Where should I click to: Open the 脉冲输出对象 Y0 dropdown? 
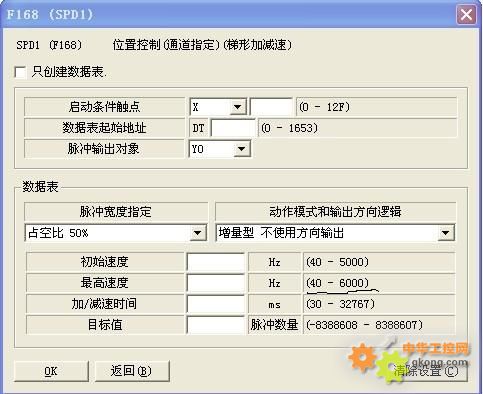tap(241, 149)
